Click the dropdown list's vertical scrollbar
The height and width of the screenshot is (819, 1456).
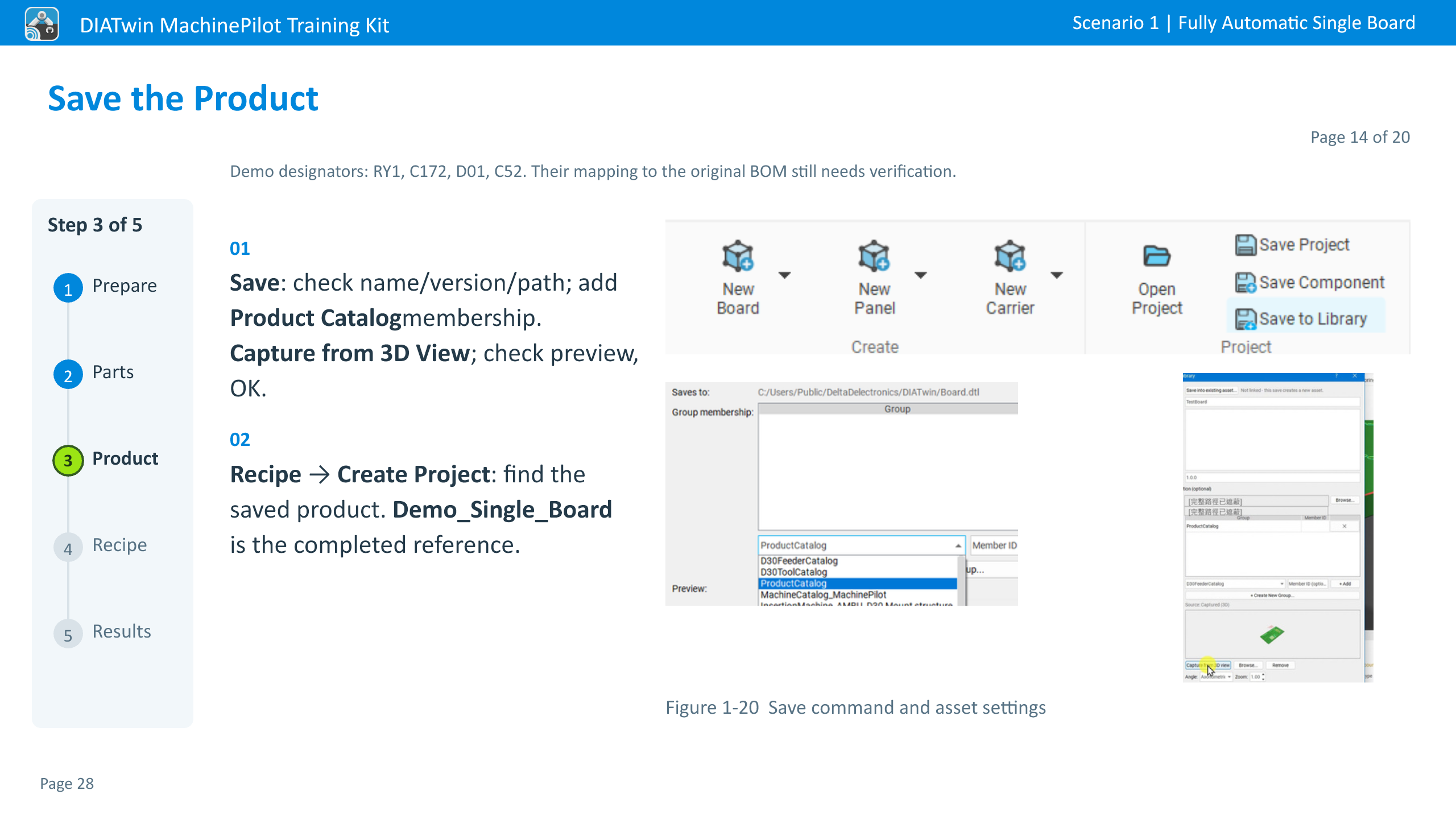[x=961, y=581]
